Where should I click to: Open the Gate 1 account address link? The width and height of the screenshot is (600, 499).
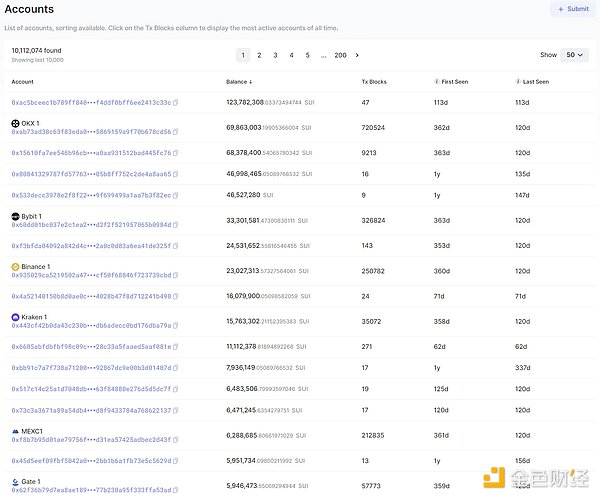pyautogui.click(x=89, y=490)
